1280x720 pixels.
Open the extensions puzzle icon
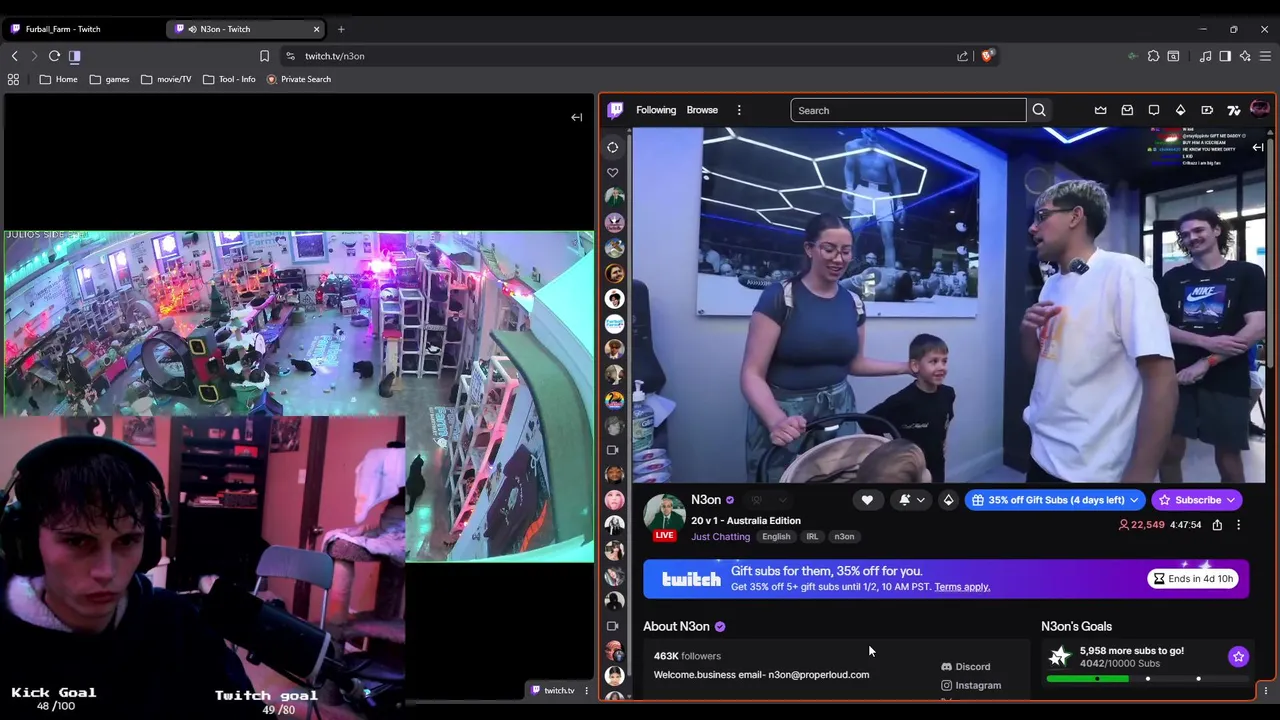pyautogui.click(x=1153, y=56)
